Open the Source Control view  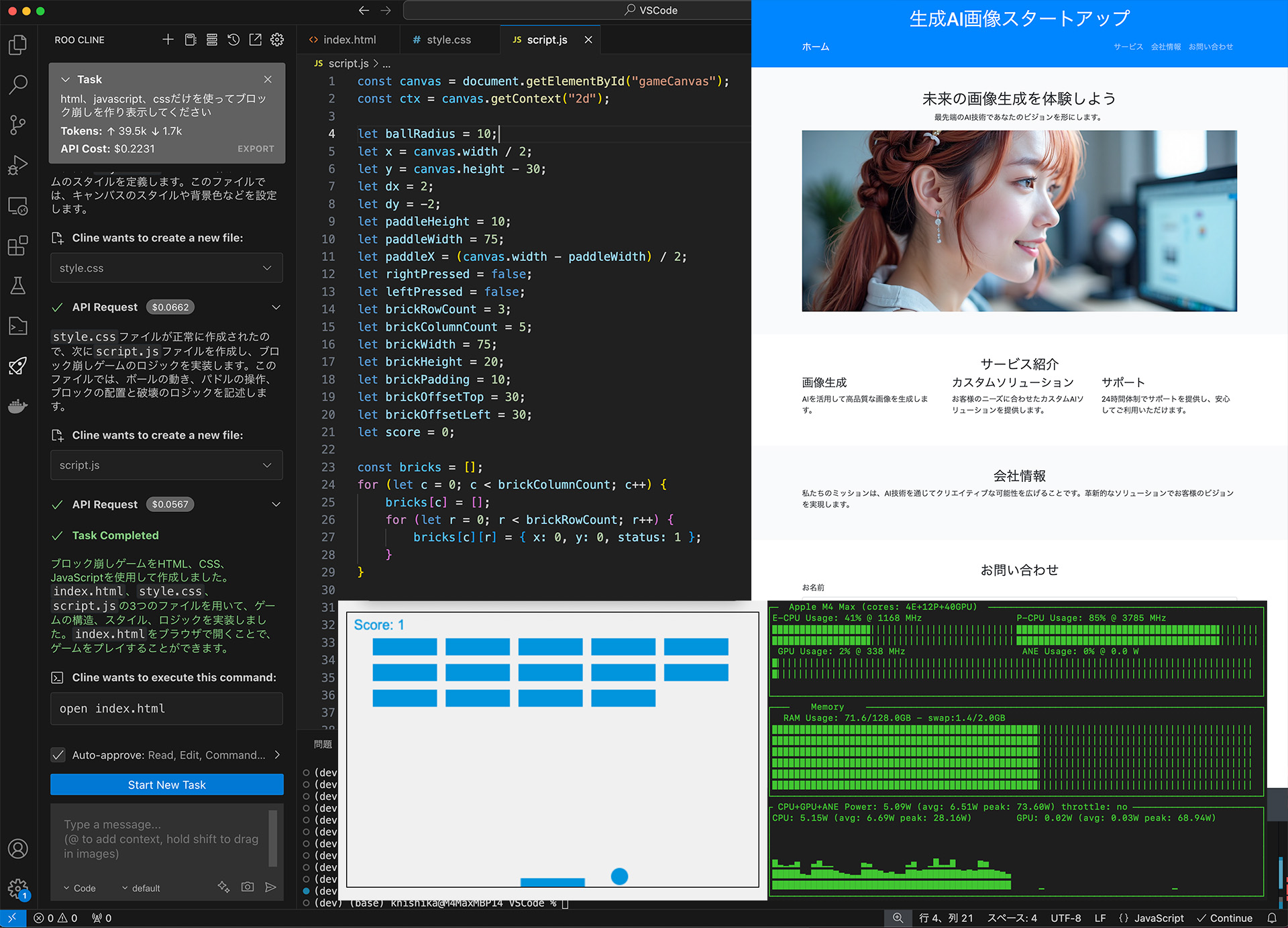pos(18,124)
